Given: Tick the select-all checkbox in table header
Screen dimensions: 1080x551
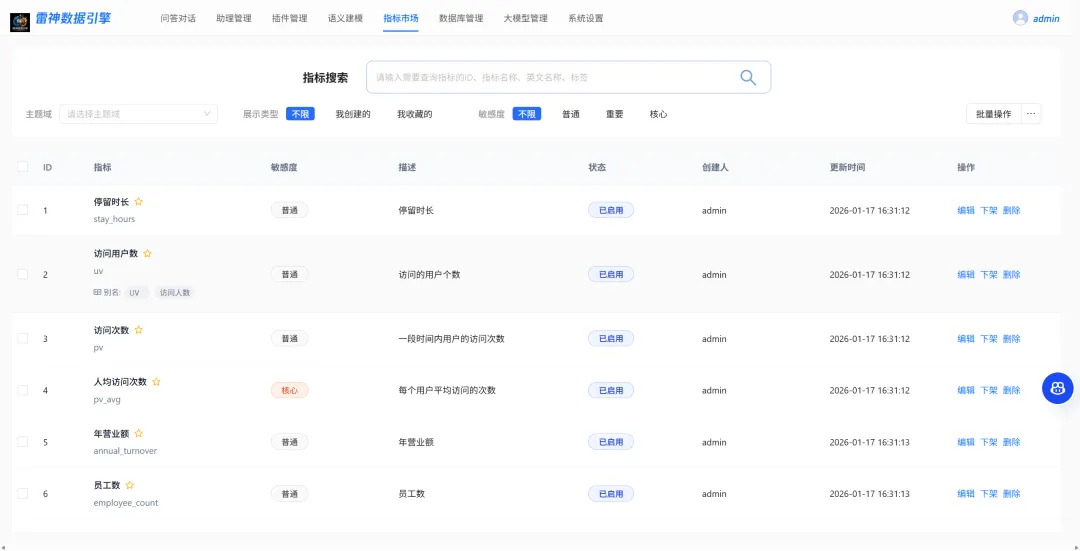Looking at the screenshot, I should [23, 167].
